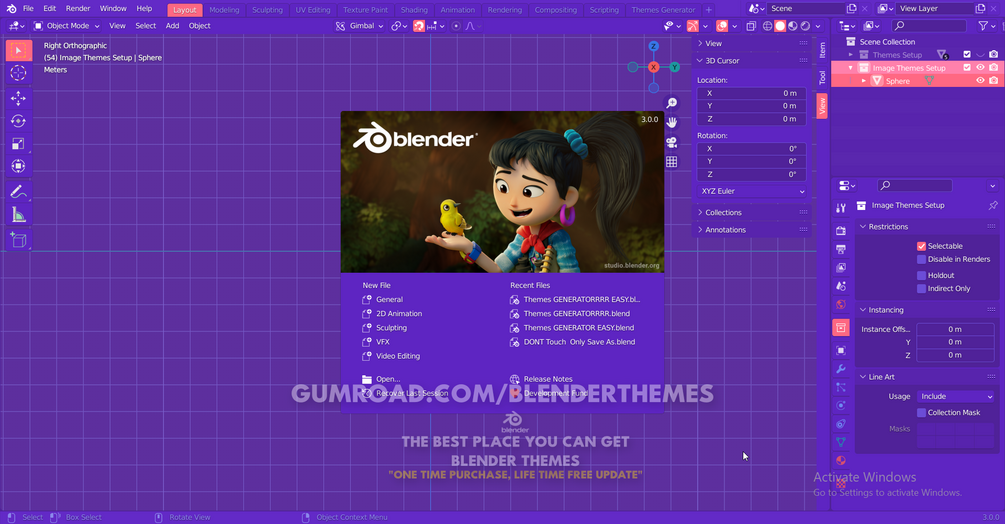Open the Modifiers properties wrench icon
The height and width of the screenshot is (524, 1005).
tap(841, 369)
